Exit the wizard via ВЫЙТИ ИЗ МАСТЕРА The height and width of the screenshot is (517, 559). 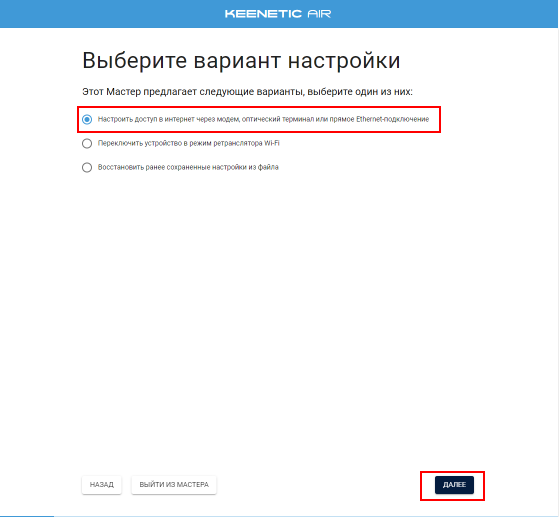tap(174, 485)
